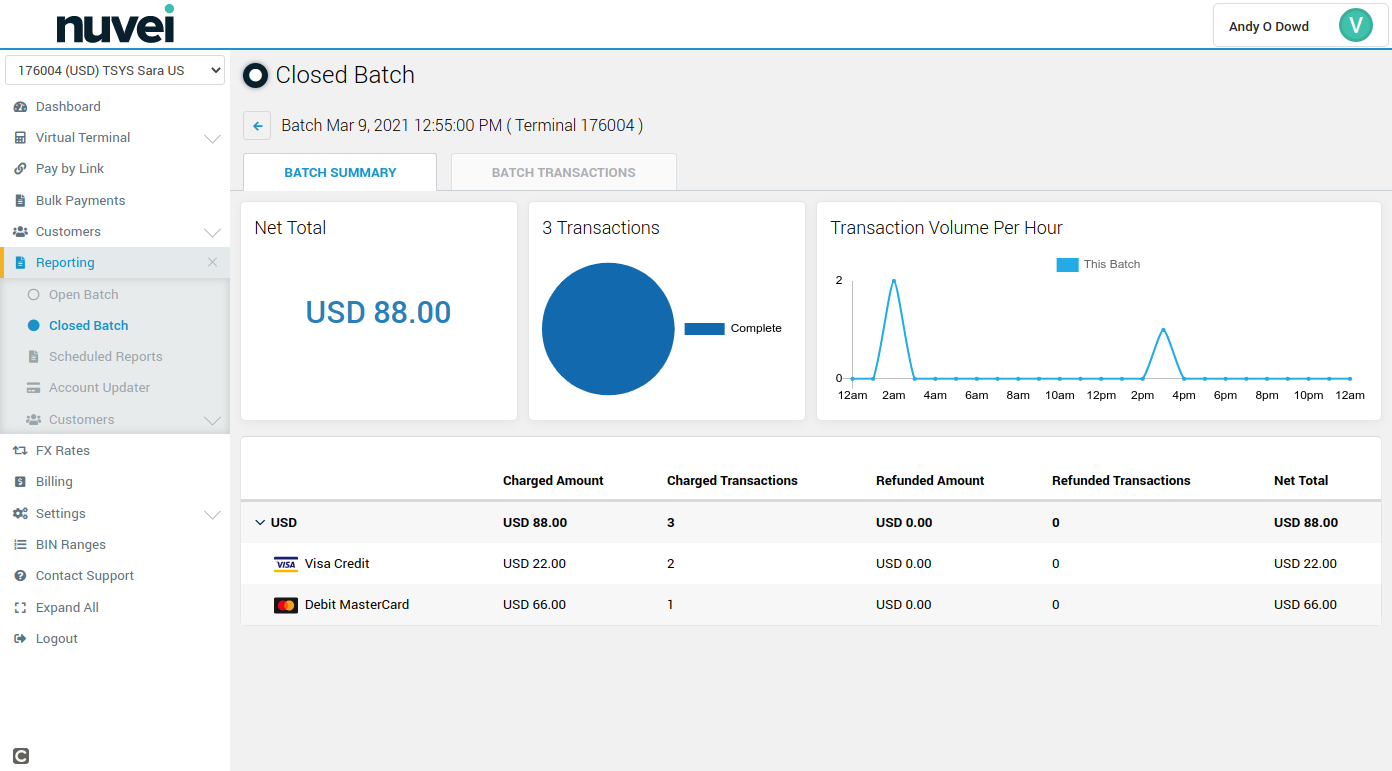Expand the Settings menu chevron

[x=212, y=514]
